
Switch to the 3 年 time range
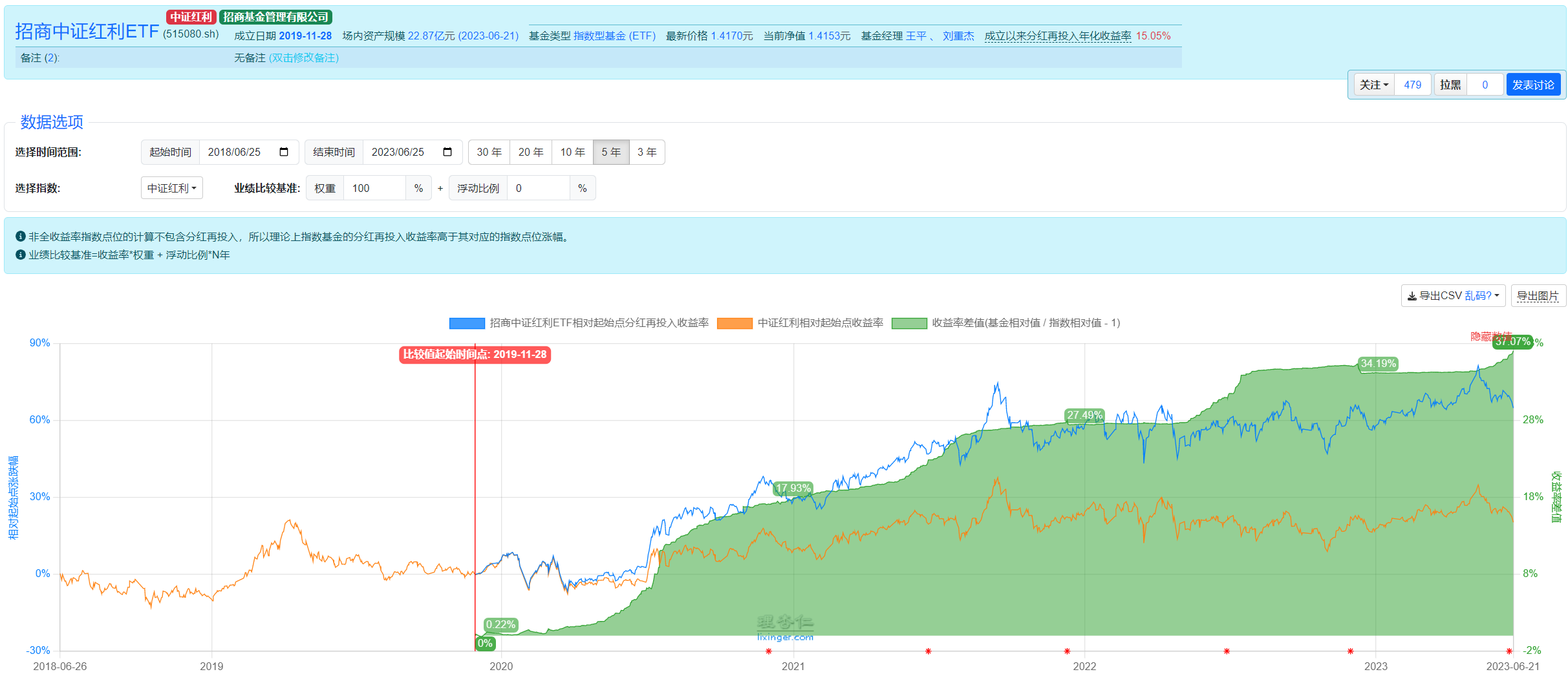(x=647, y=152)
